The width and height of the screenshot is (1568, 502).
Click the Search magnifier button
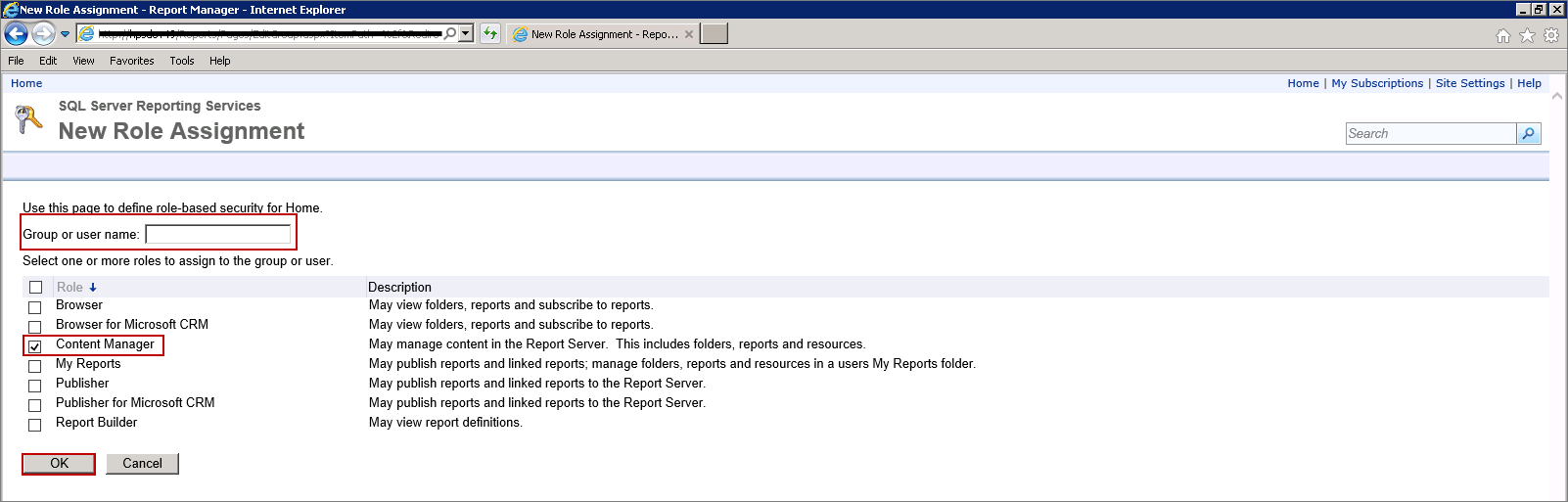(1529, 134)
